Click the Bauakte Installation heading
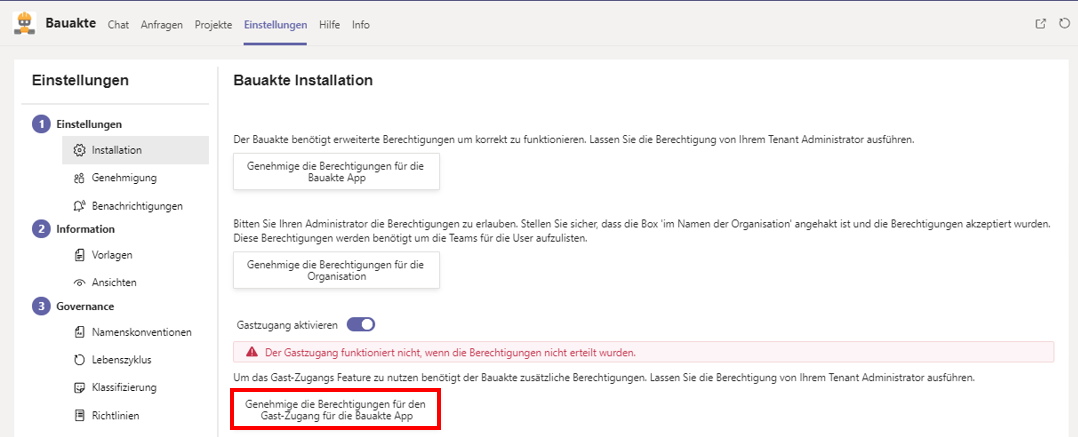 click(x=303, y=80)
